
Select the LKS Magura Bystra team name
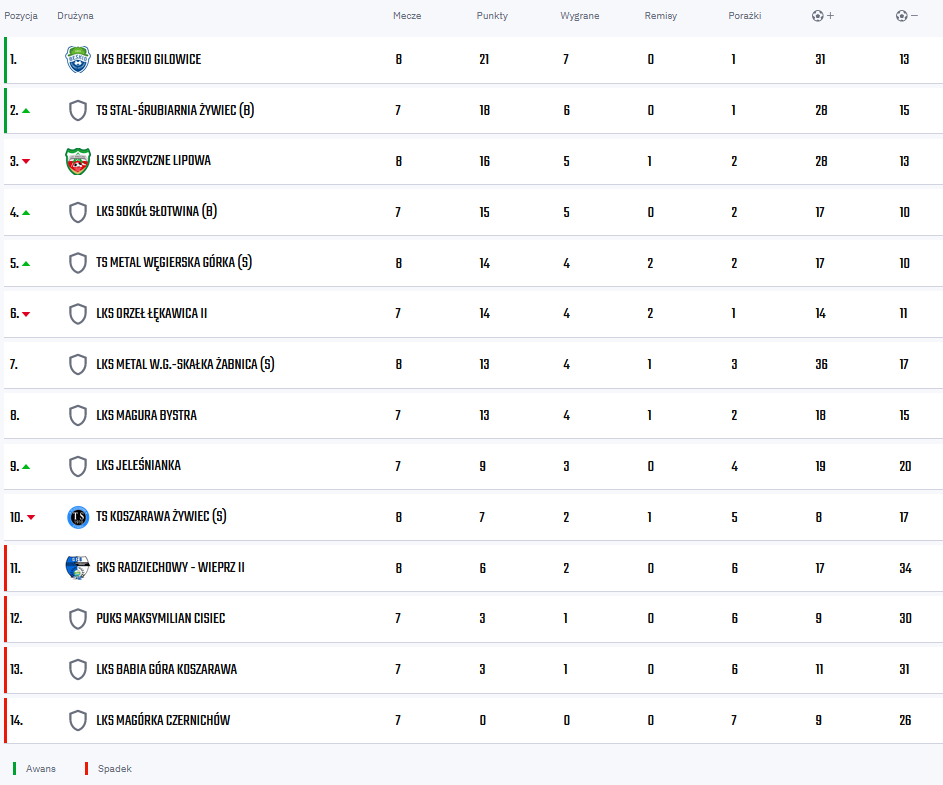click(146, 416)
